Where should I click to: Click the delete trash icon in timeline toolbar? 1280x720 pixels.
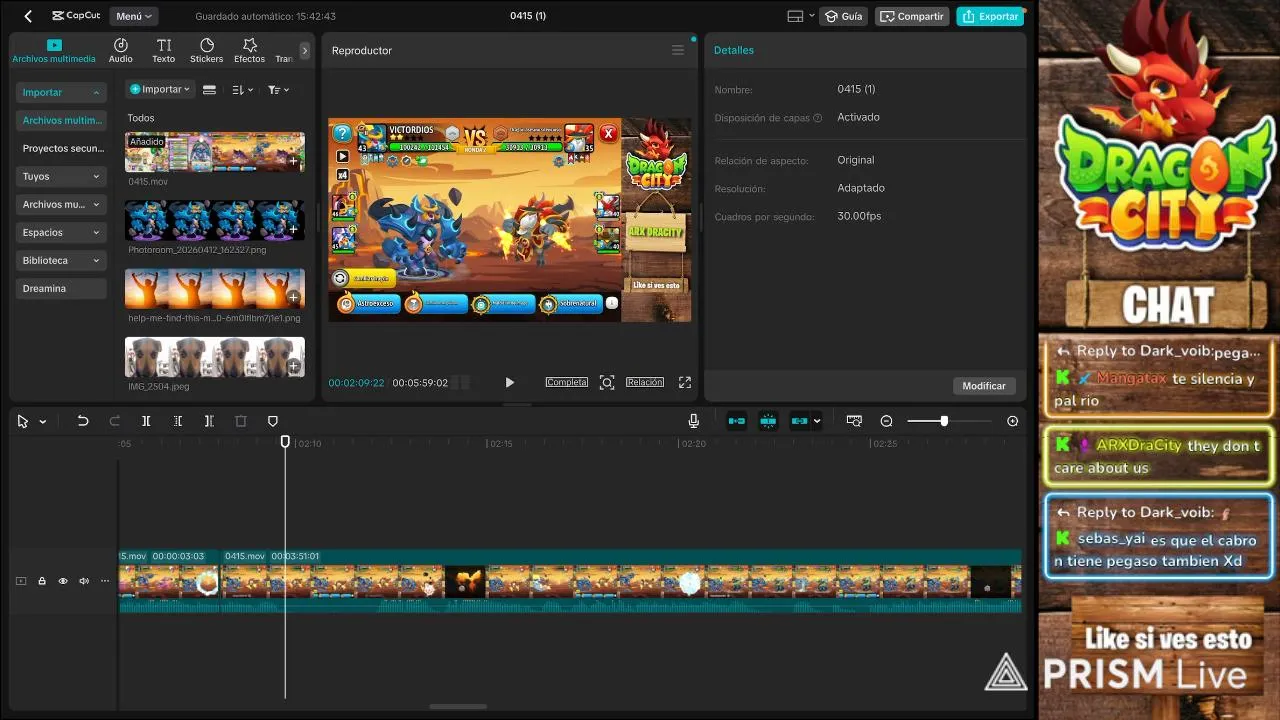[x=241, y=421]
